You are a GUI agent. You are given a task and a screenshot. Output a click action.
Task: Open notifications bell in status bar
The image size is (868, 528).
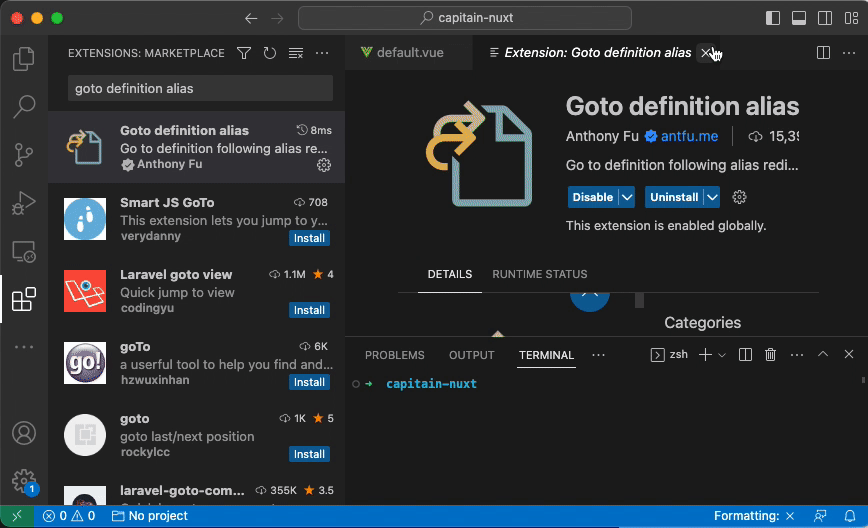pos(850,516)
